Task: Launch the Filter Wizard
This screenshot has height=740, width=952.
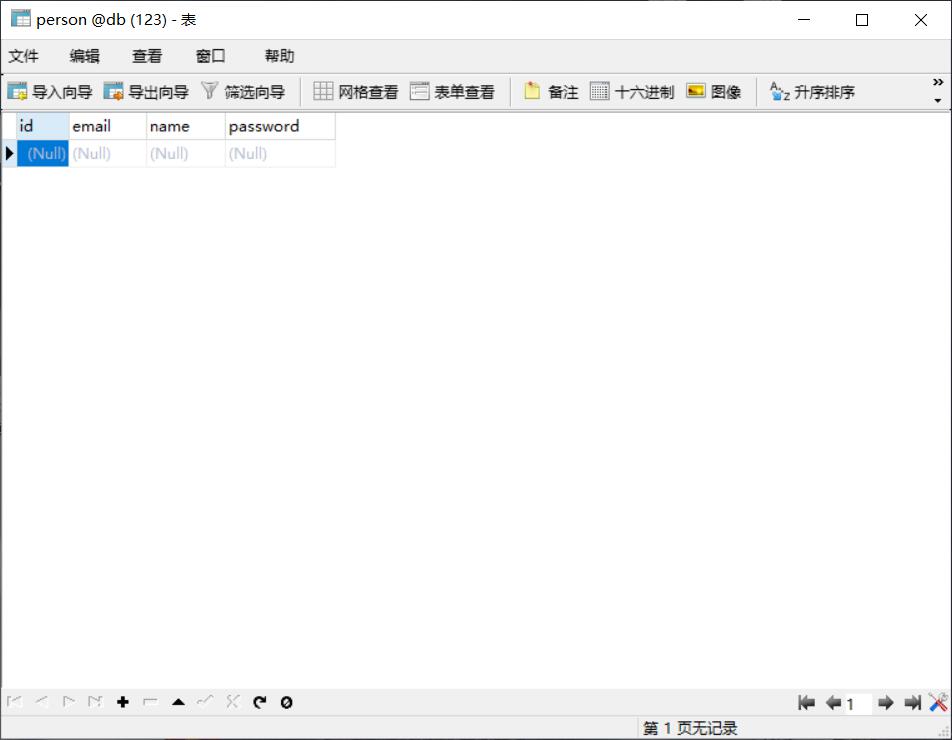Action: 243,91
